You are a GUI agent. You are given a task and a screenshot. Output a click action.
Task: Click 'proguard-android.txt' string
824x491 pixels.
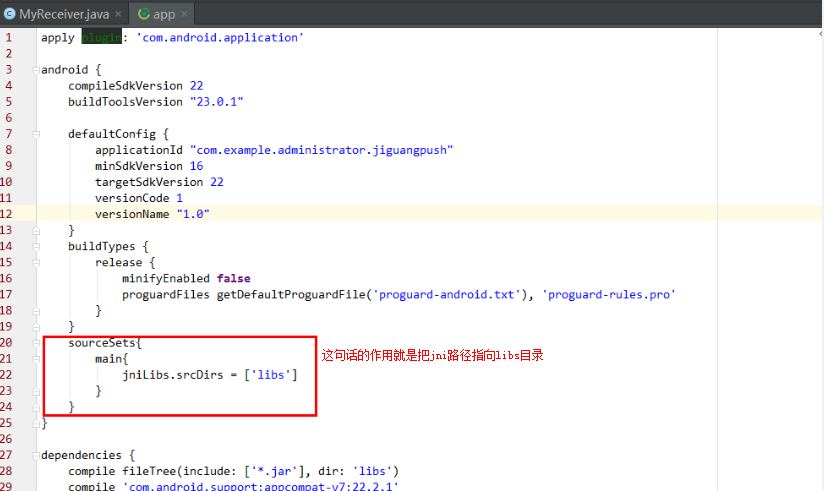pos(446,294)
